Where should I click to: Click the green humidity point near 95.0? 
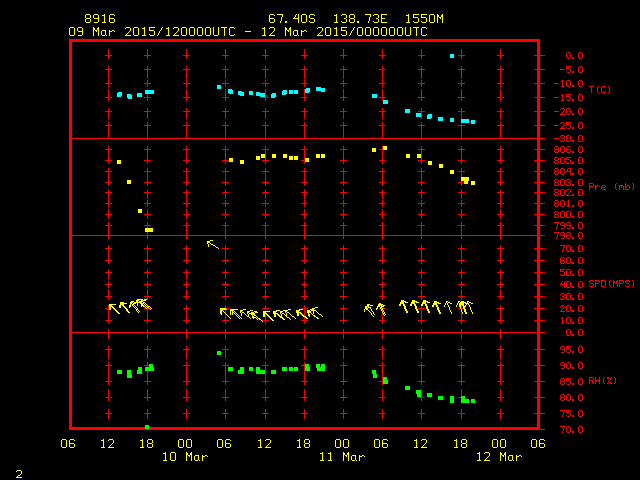219,353
